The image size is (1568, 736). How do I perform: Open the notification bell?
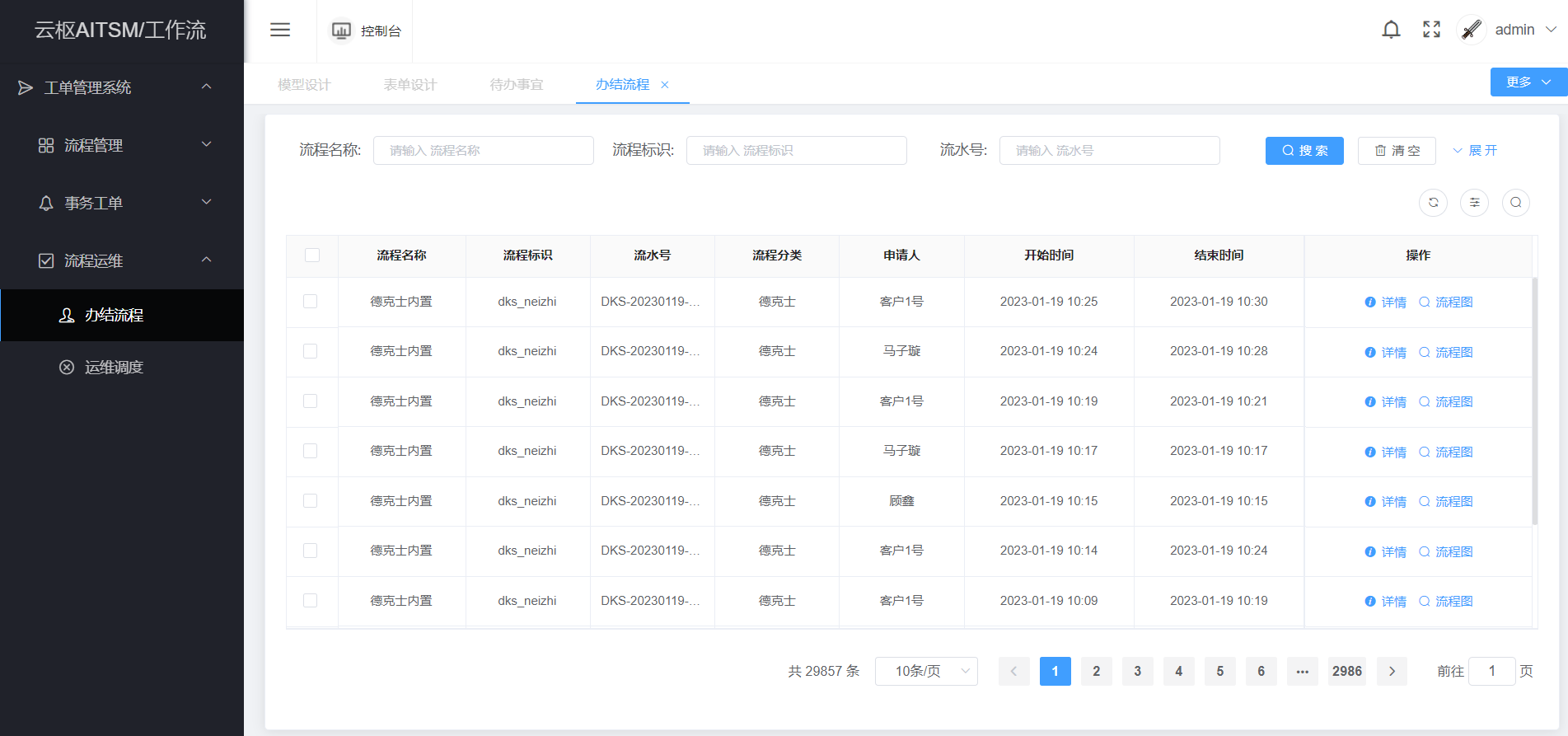1391,30
